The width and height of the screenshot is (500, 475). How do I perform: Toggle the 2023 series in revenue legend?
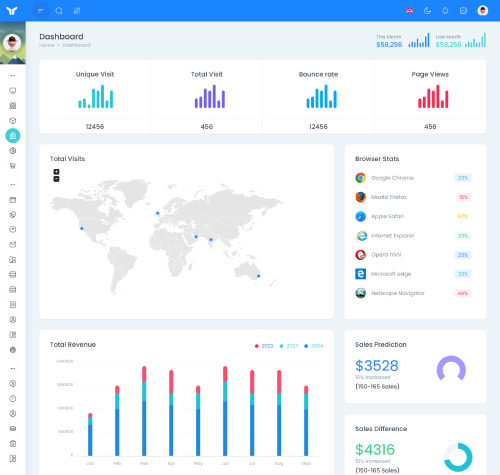(289, 346)
